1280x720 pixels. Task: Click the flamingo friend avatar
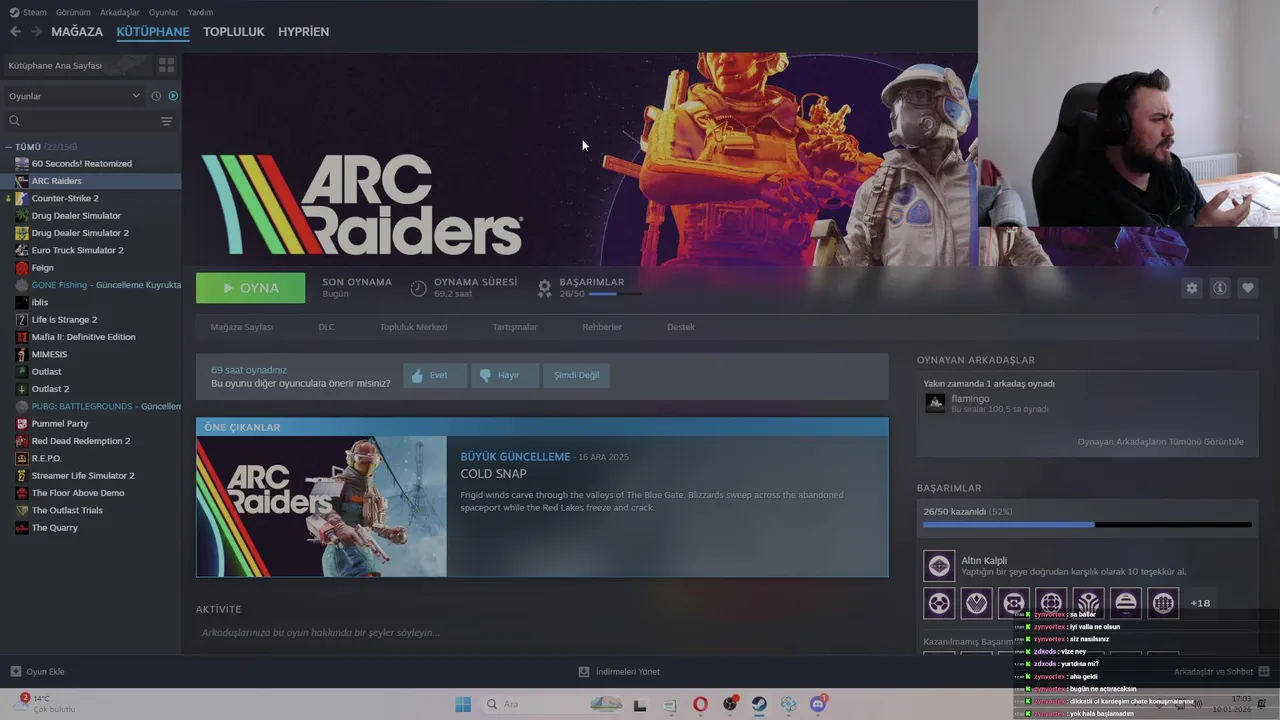click(935, 403)
